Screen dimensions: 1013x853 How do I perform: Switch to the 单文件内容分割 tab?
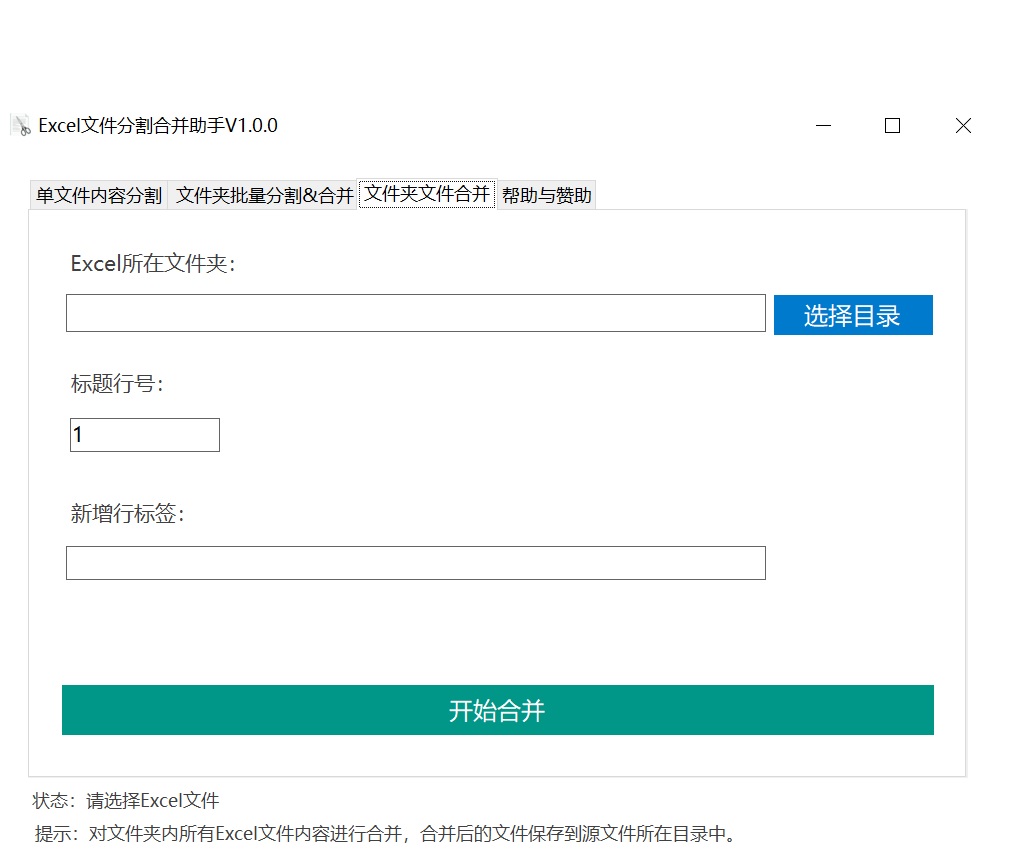coord(98,195)
